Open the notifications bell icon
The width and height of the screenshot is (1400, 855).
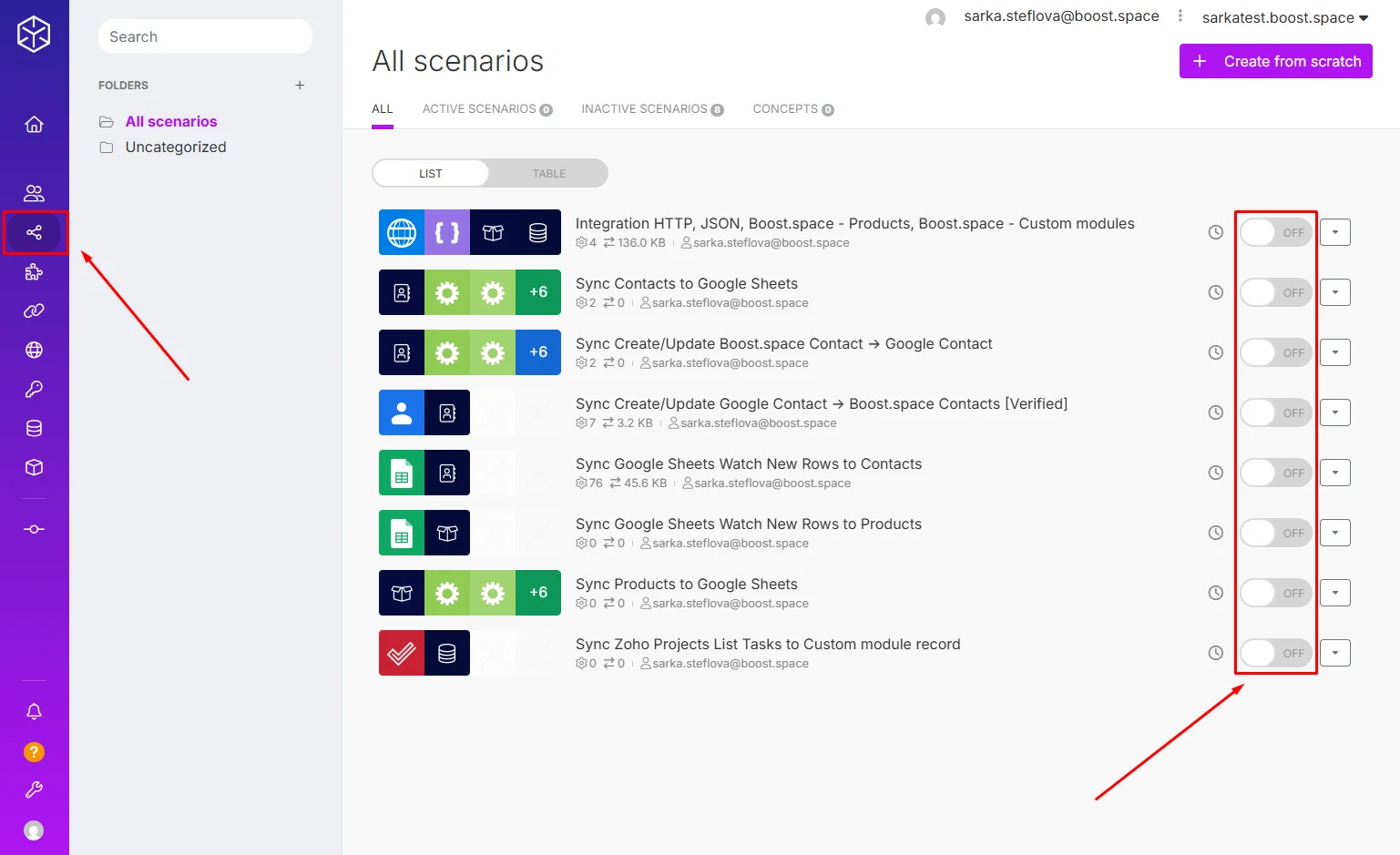pos(34,711)
